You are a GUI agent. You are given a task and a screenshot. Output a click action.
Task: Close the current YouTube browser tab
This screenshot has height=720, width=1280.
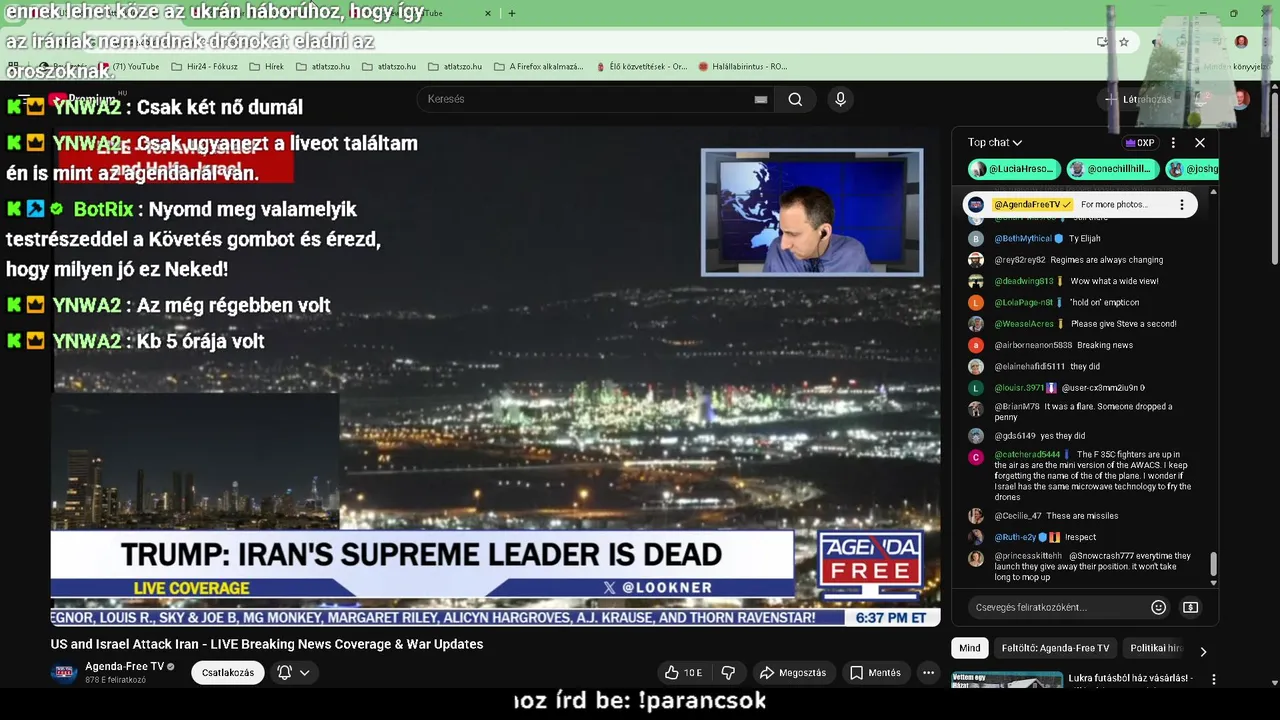pyautogui.click(x=488, y=13)
